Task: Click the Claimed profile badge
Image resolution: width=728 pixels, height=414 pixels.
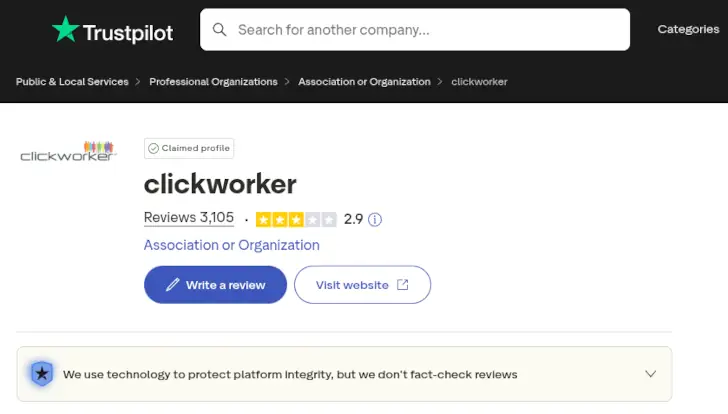Action: 189,149
